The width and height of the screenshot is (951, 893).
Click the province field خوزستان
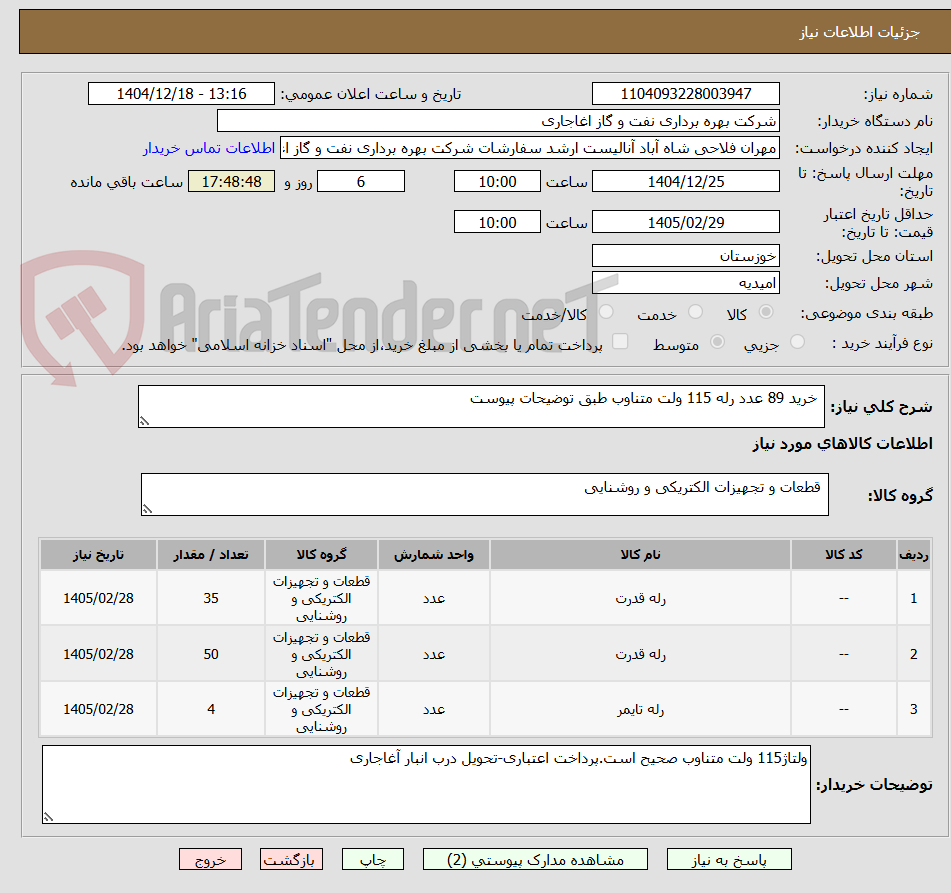tap(685, 255)
